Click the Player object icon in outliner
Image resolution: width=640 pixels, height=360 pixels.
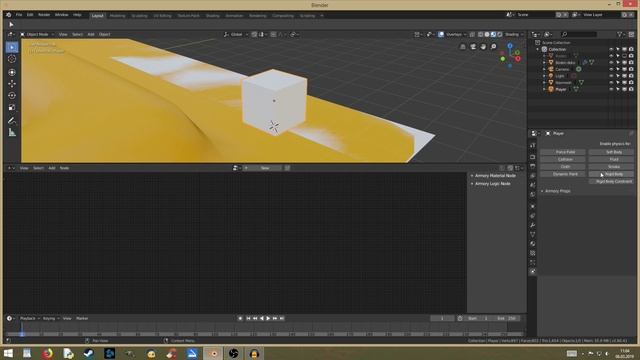[x=551, y=89]
